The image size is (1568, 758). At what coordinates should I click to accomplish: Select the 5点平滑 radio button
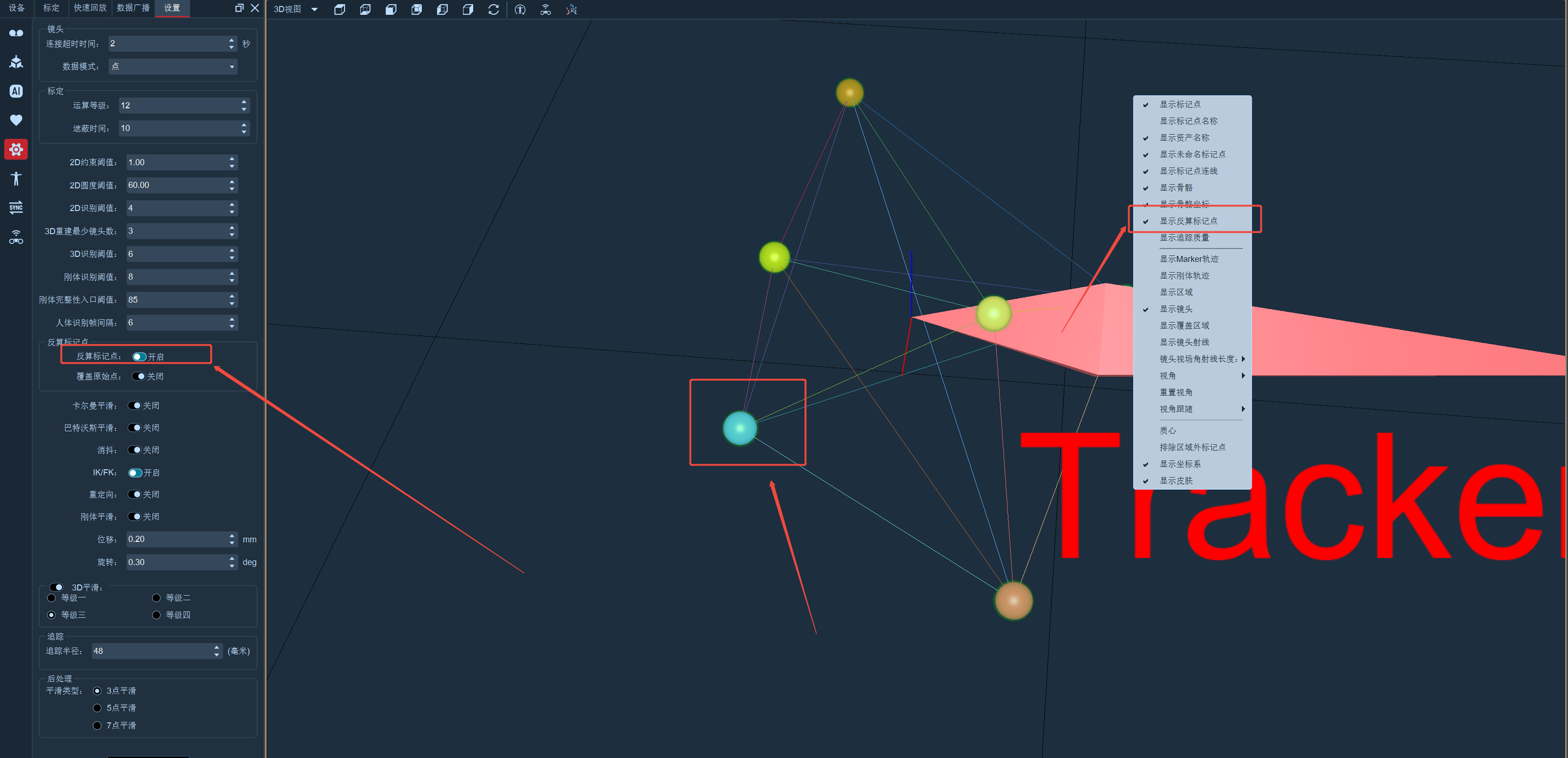point(97,708)
